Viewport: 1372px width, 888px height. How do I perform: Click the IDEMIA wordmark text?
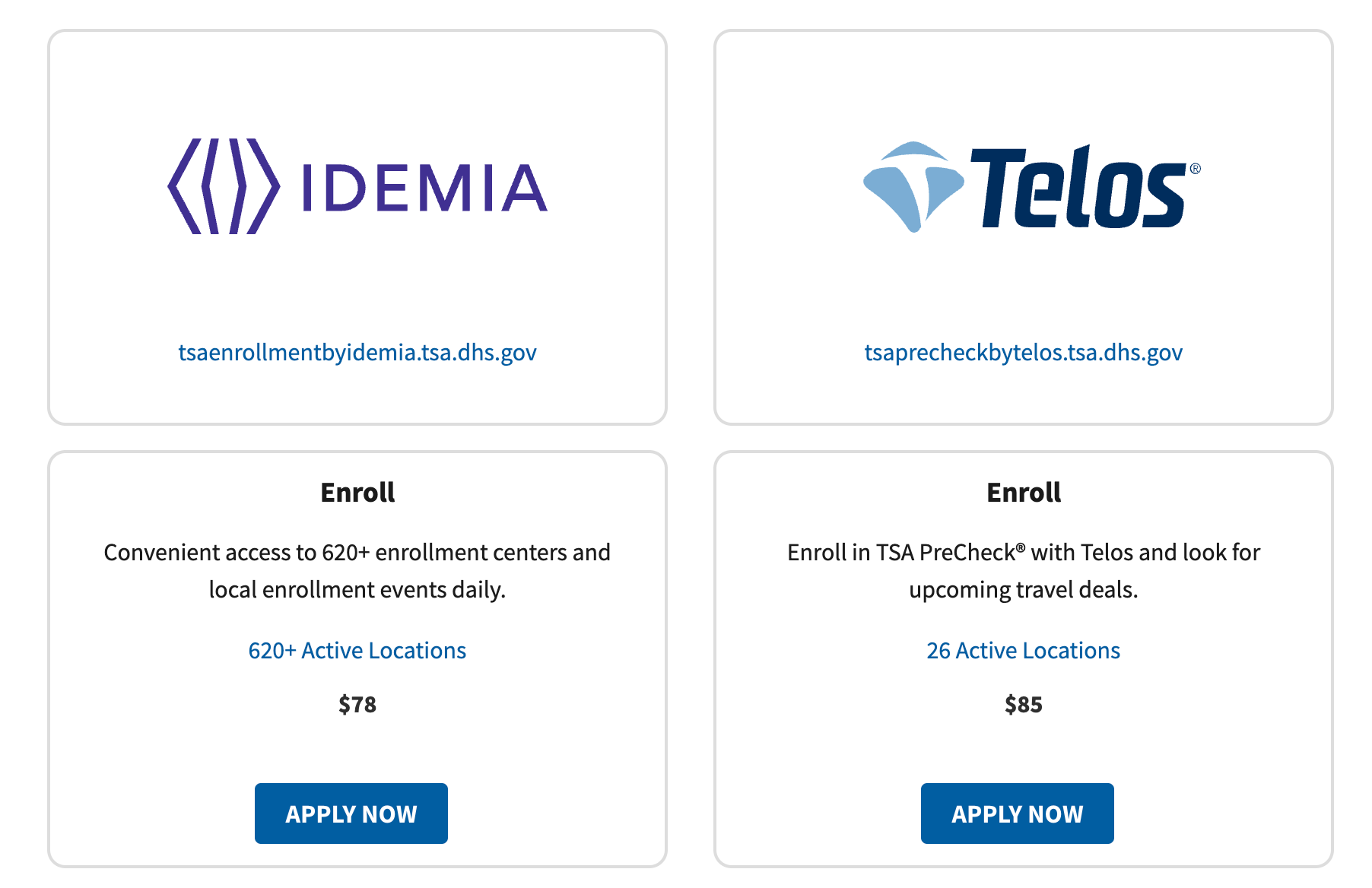pyautogui.click(x=424, y=188)
